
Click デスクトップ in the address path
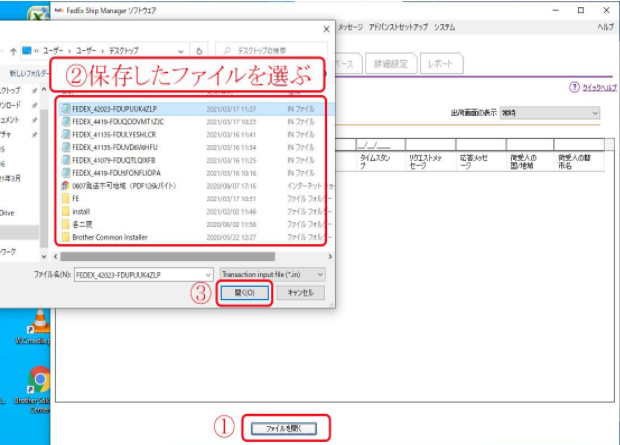click(x=124, y=51)
